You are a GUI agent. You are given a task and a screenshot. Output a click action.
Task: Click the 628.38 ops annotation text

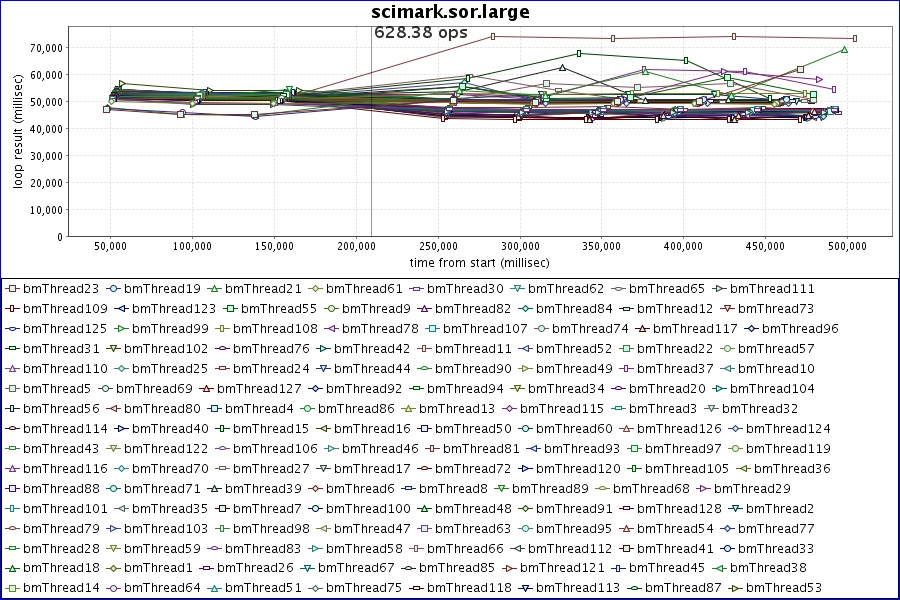click(420, 32)
